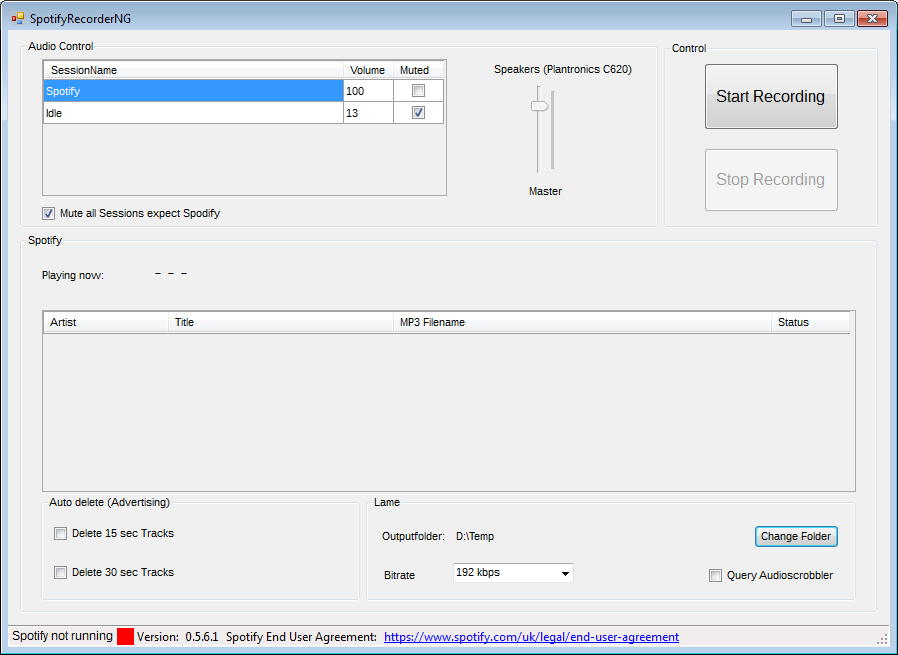898x655 pixels.
Task: Click the Status column header
Action: (x=810, y=322)
